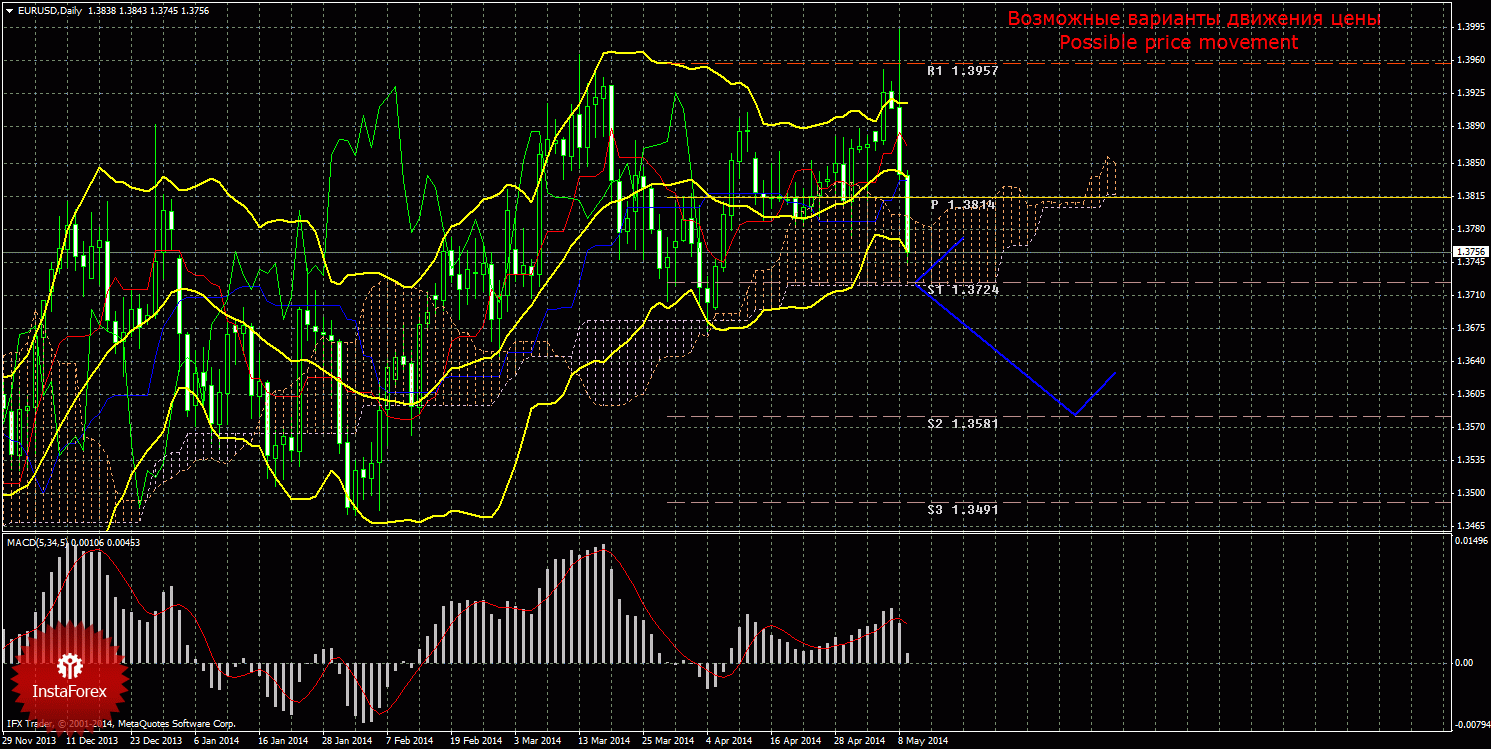
Task: Click the S1 1.3724 support label
Action: tap(962, 289)
